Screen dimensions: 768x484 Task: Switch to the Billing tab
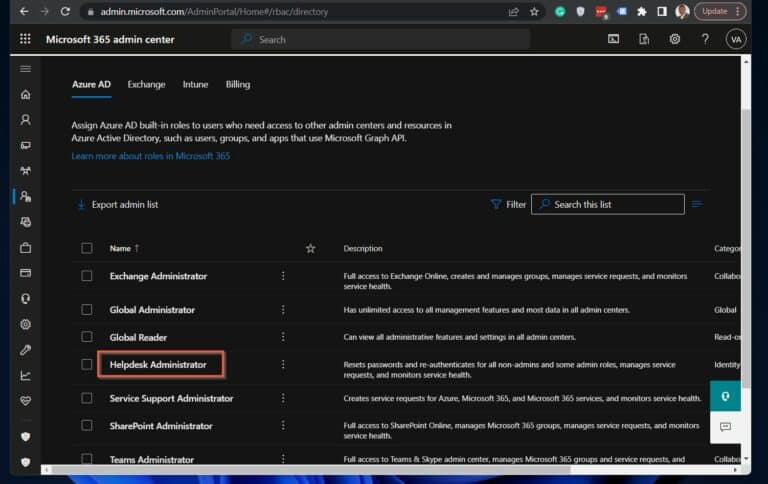(x=238, y=84)
